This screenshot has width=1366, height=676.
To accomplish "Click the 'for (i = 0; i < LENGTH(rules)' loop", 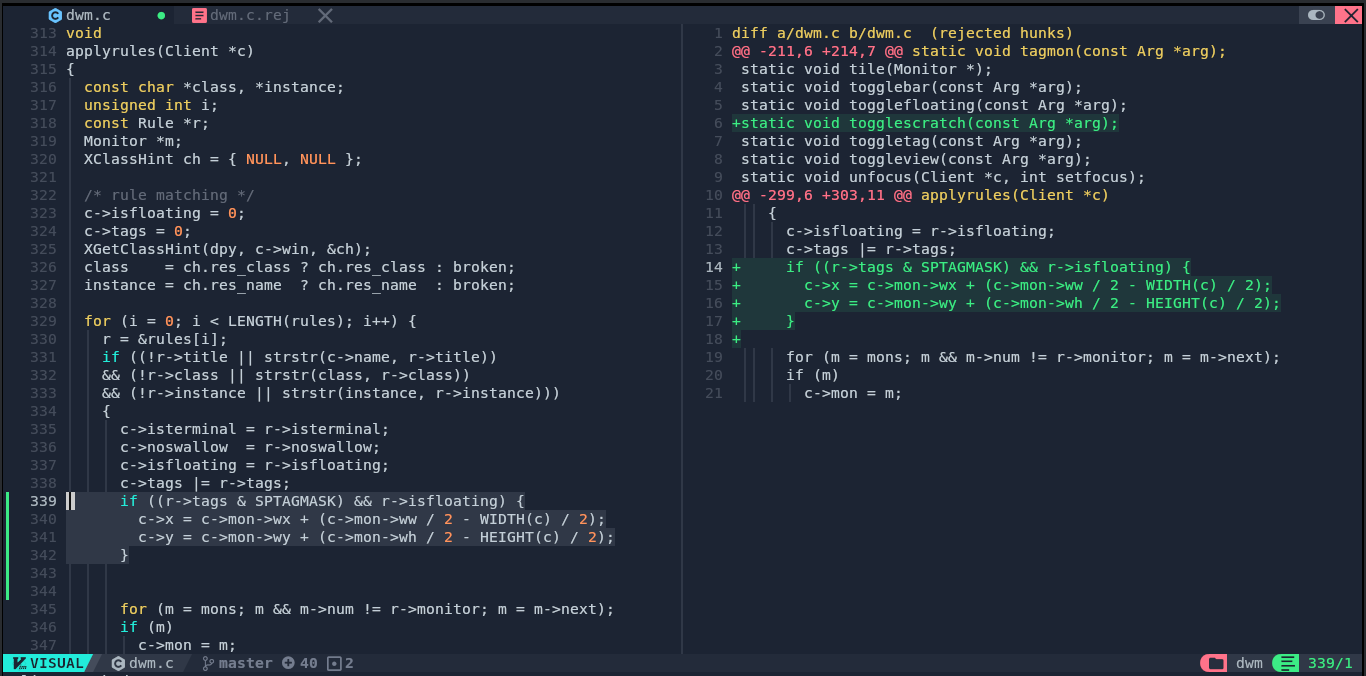I will pos(250,321).
